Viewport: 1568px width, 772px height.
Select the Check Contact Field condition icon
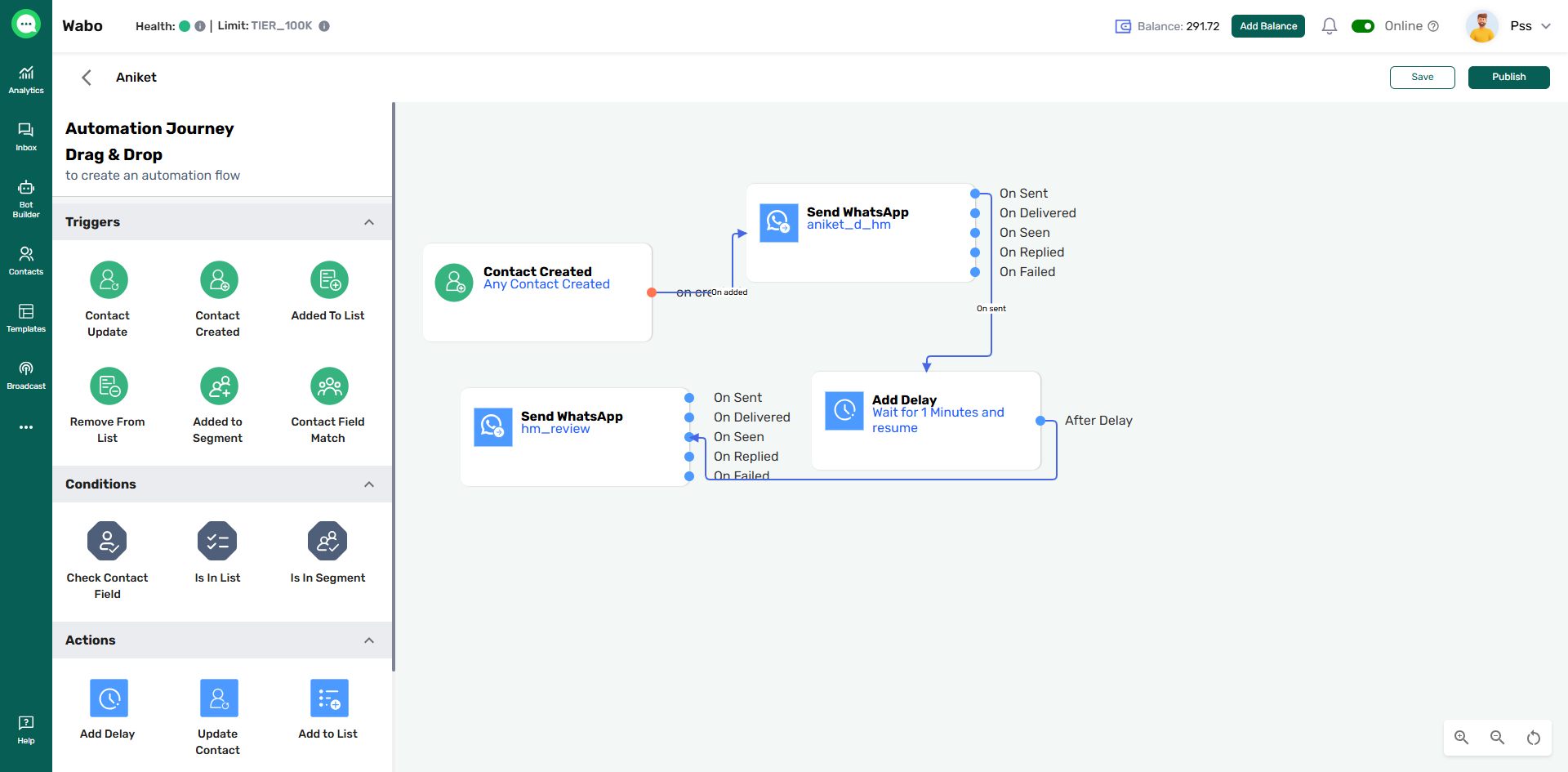tap(108, 541)
